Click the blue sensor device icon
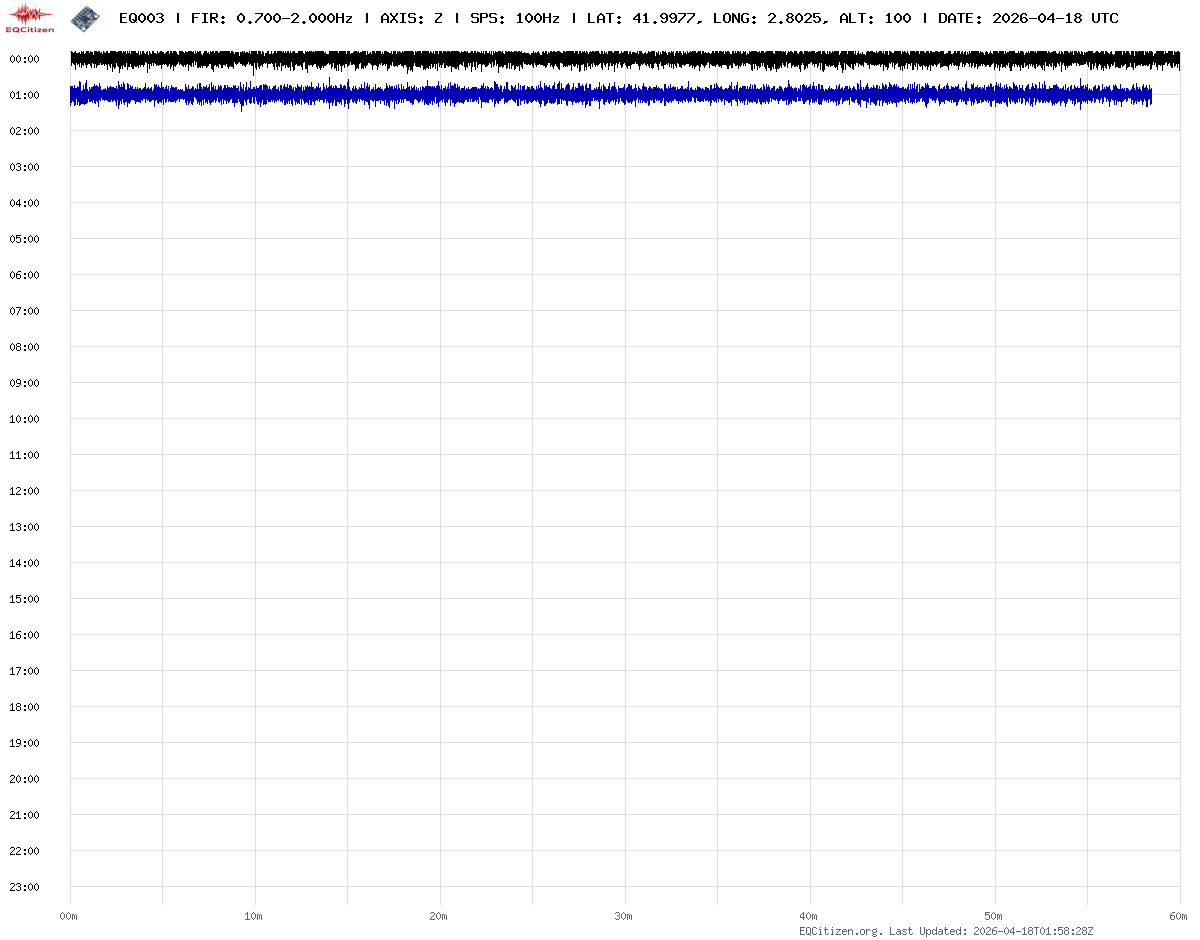The width and height of the screenshot is (1200, 940). 85,18
